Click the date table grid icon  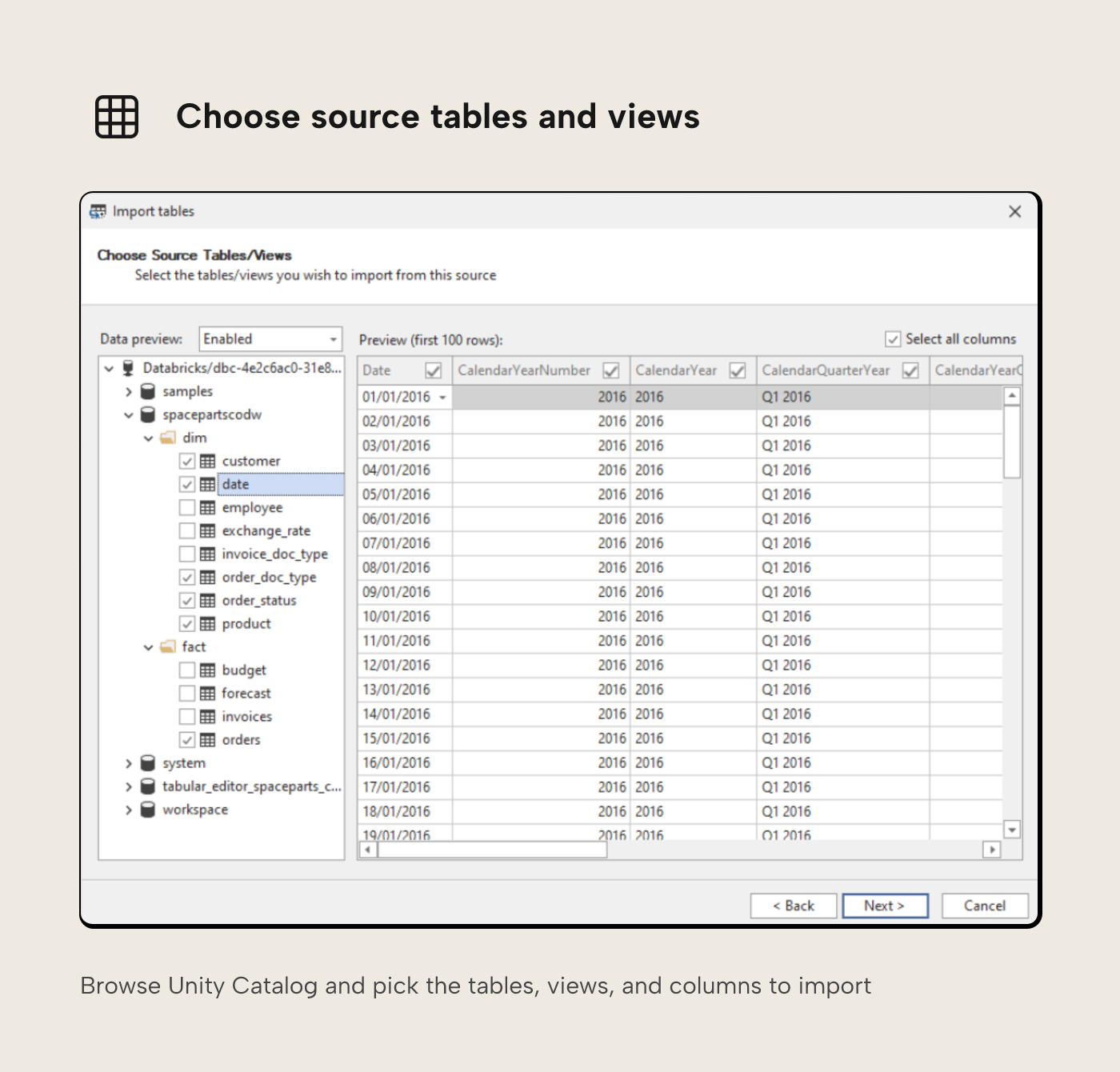(x=208, y=484)
